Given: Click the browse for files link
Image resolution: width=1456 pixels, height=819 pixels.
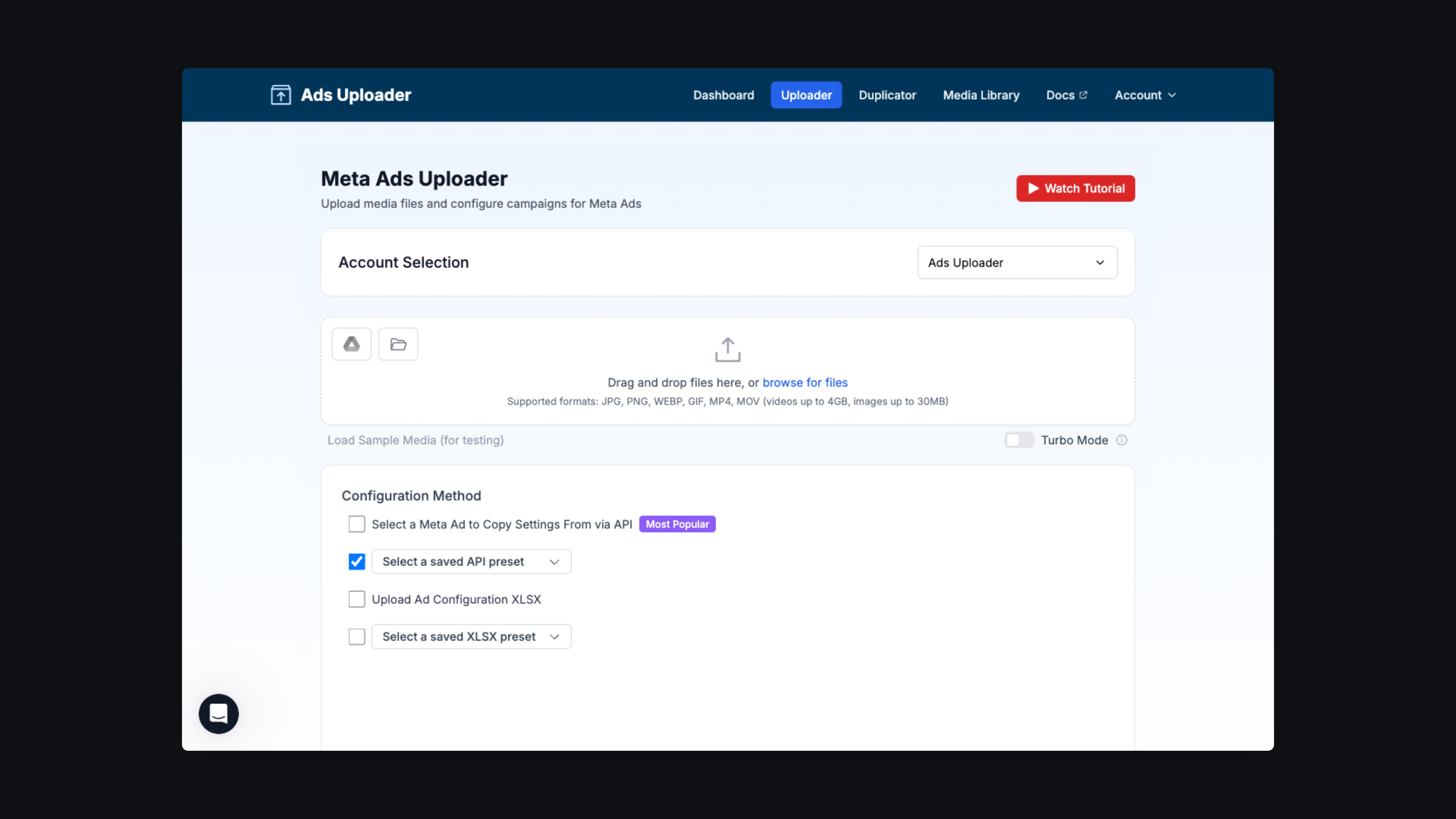Looking at the screenshot, I should pyautogui.click(x=805, y=383).
